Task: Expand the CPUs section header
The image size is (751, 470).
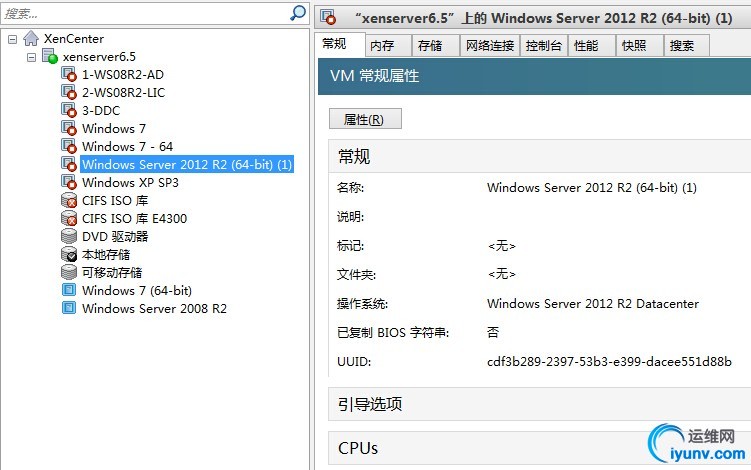Action: pos(539,448)
